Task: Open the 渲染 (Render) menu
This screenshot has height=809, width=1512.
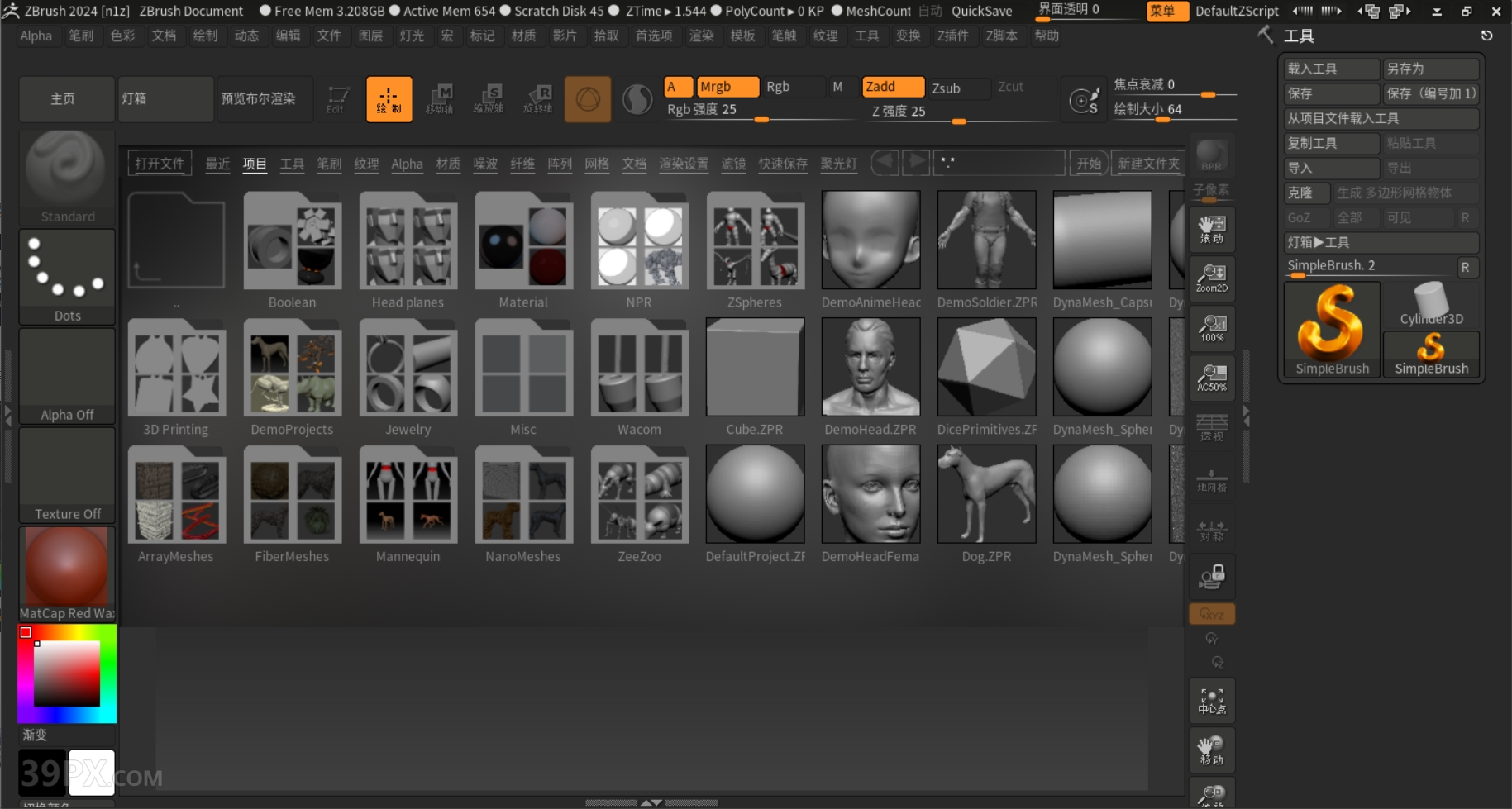Action: tap(701, 36)
